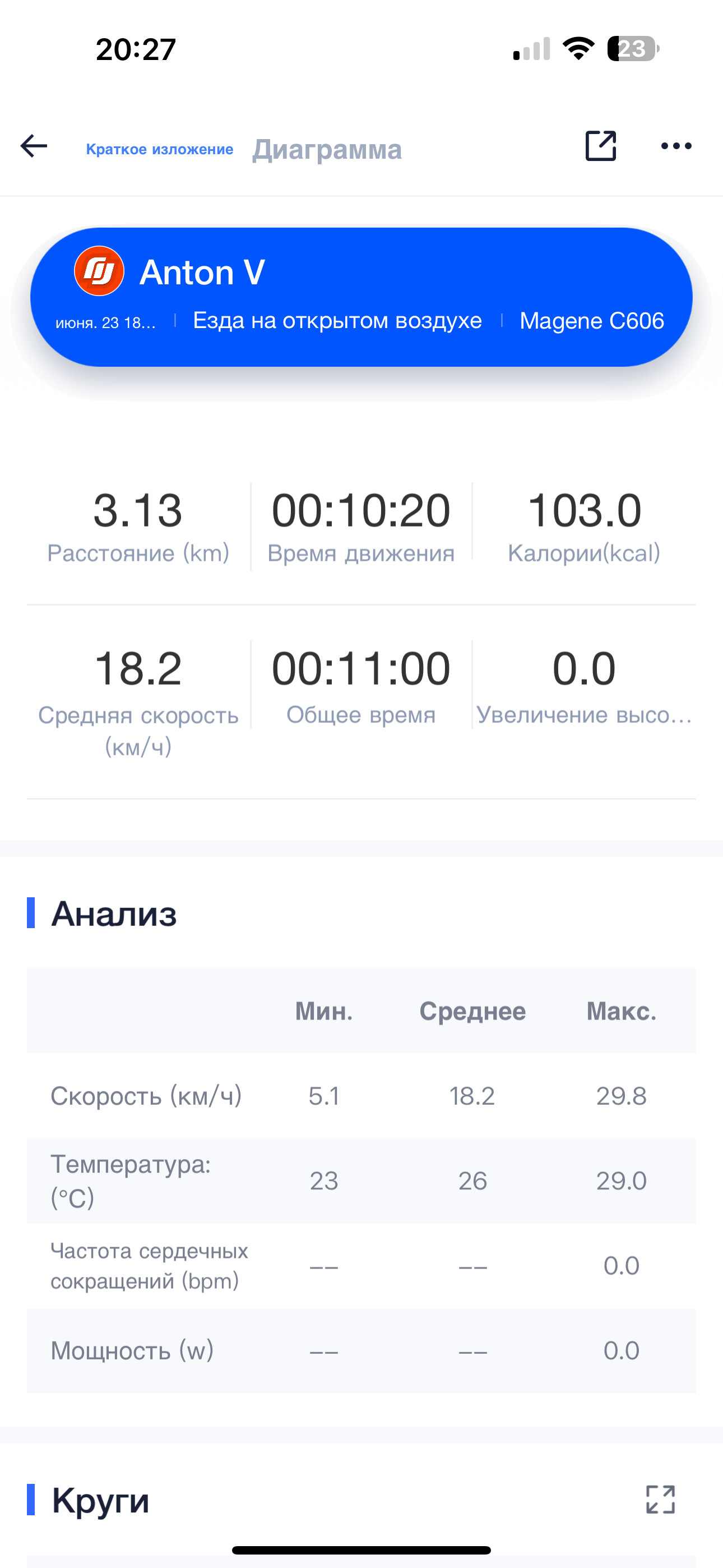Tap the cellular signal bars icon
Viewport: 723px width, 1568px height.
[531, 49]
